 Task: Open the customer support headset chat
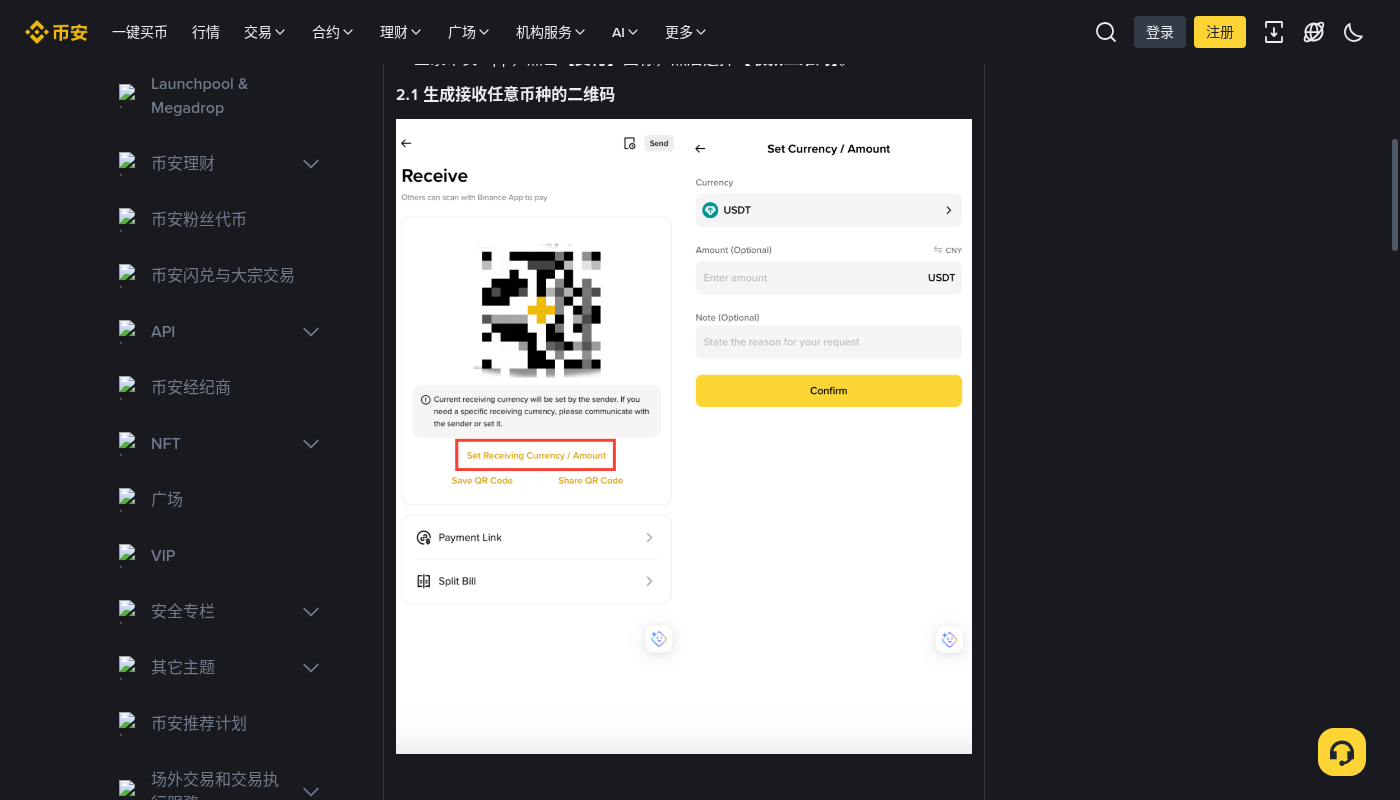click(x=1342, y=752)
